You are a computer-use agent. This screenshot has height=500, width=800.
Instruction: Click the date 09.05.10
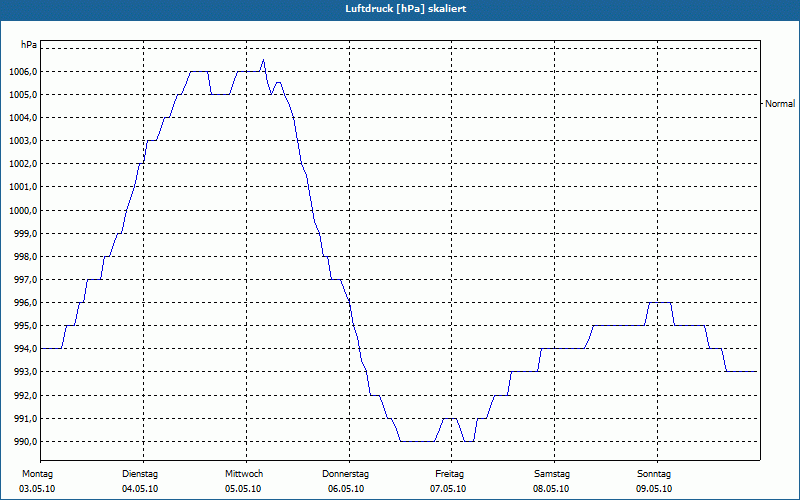tap(654, 489)
